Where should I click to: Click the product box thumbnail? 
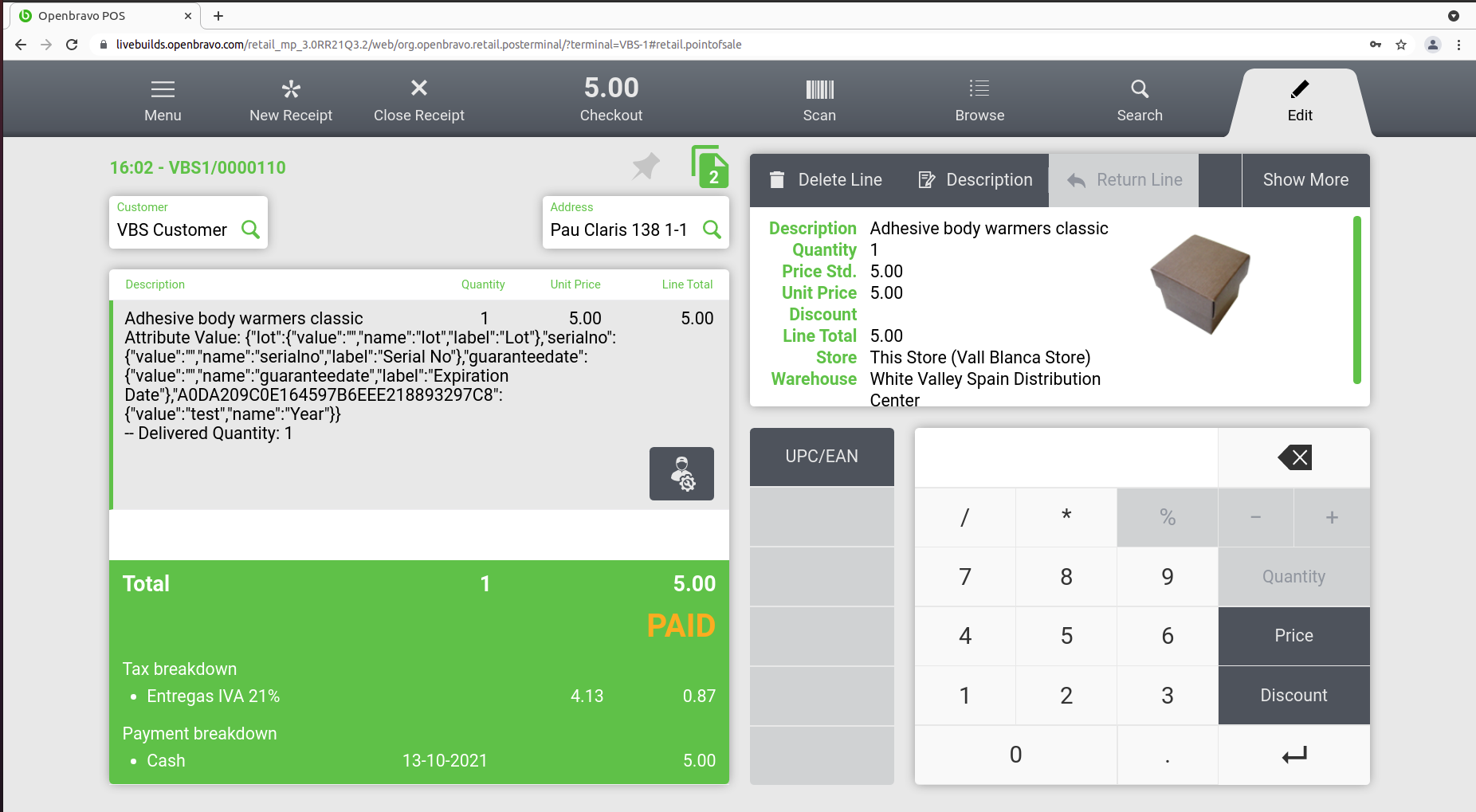pos(1201,284)
